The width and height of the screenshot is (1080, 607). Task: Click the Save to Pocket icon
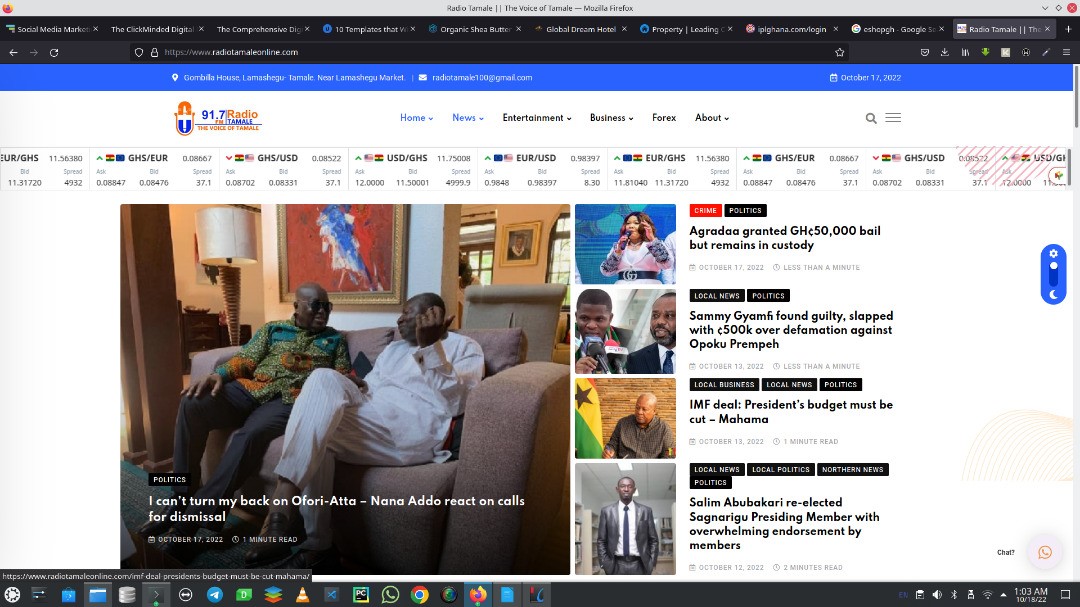coord(925,52)
